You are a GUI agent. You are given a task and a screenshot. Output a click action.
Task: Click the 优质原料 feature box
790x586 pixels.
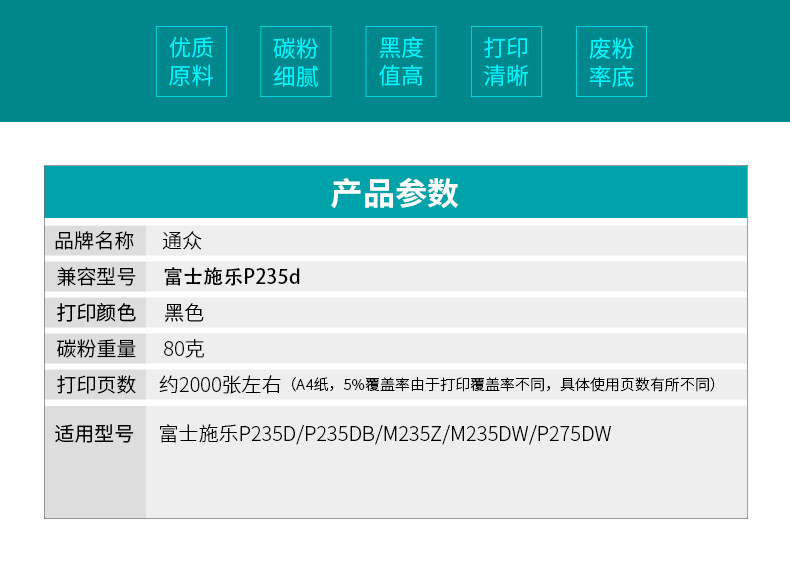pos(191,61)
